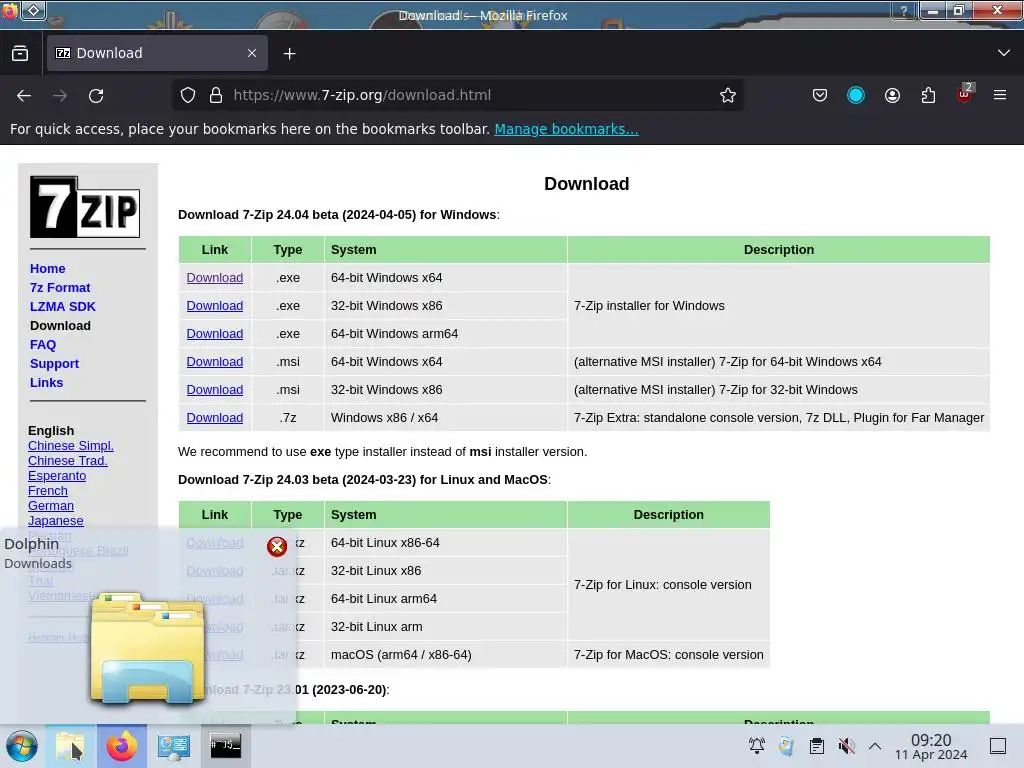Open Dolphin file manager from taskbar
1024x768 pixels.
pyautogui.click(x=70, y=746)
